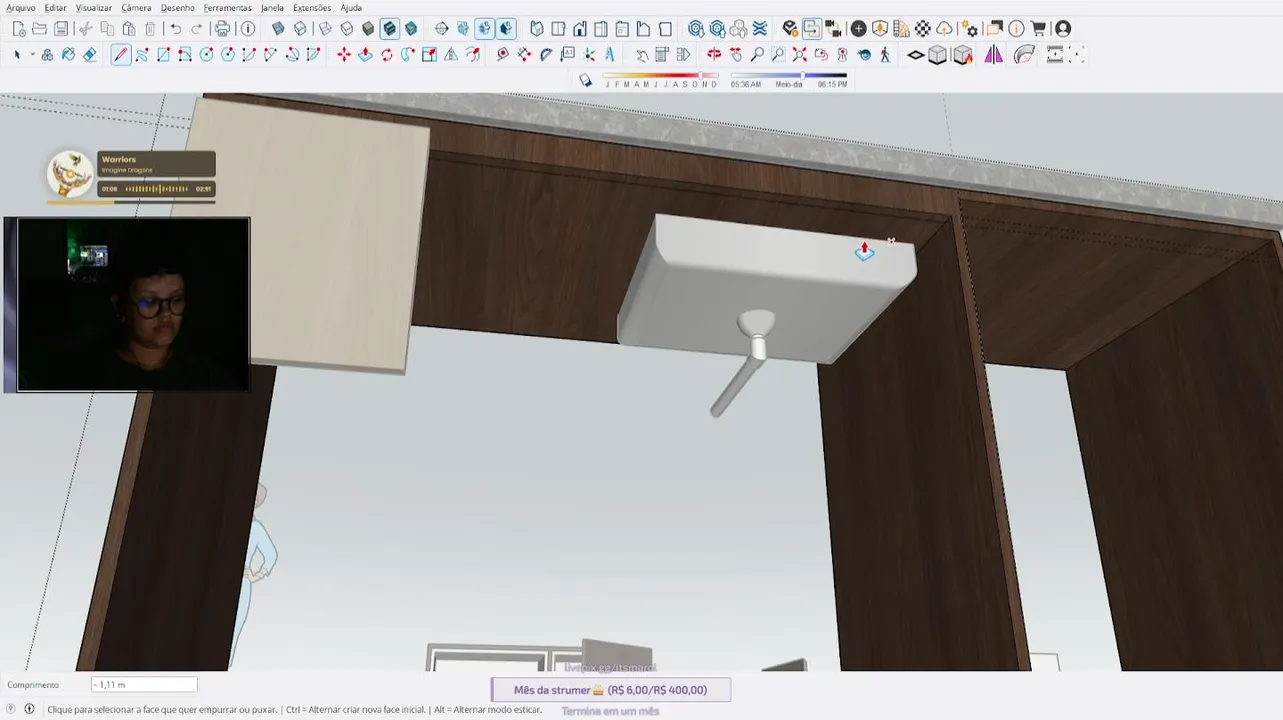Screen dimensions: 1283x720
Task: Switch to Iso standard view
Action: 537,29
